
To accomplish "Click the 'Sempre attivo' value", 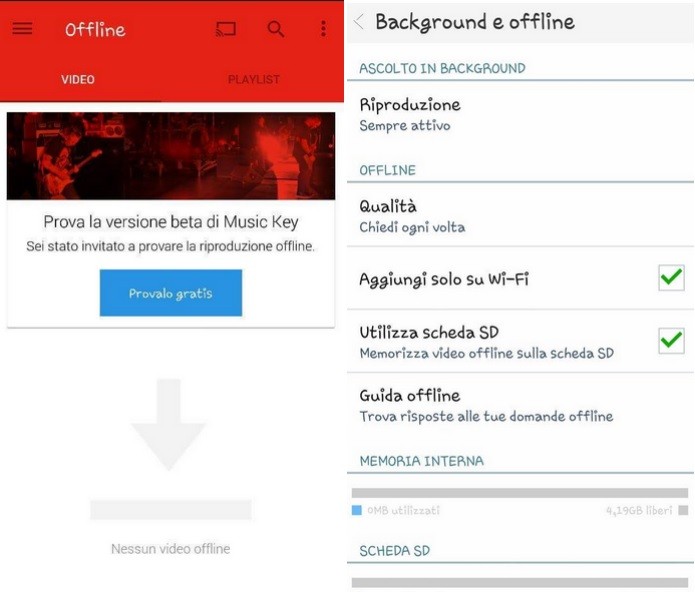I will point(405,126).
